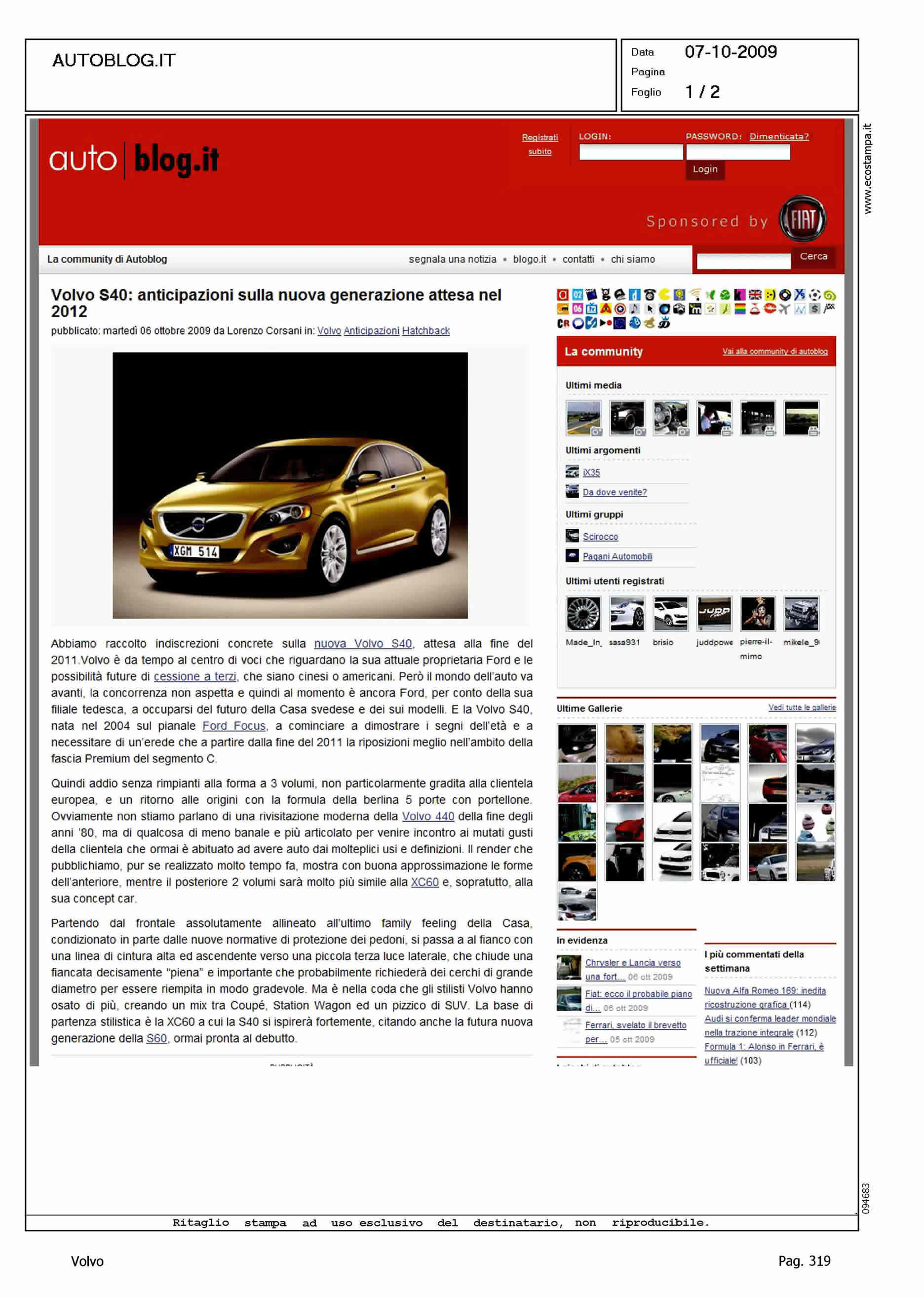Click the Cerca search button
924x1297 pixels.
click(x=813, y=257)
